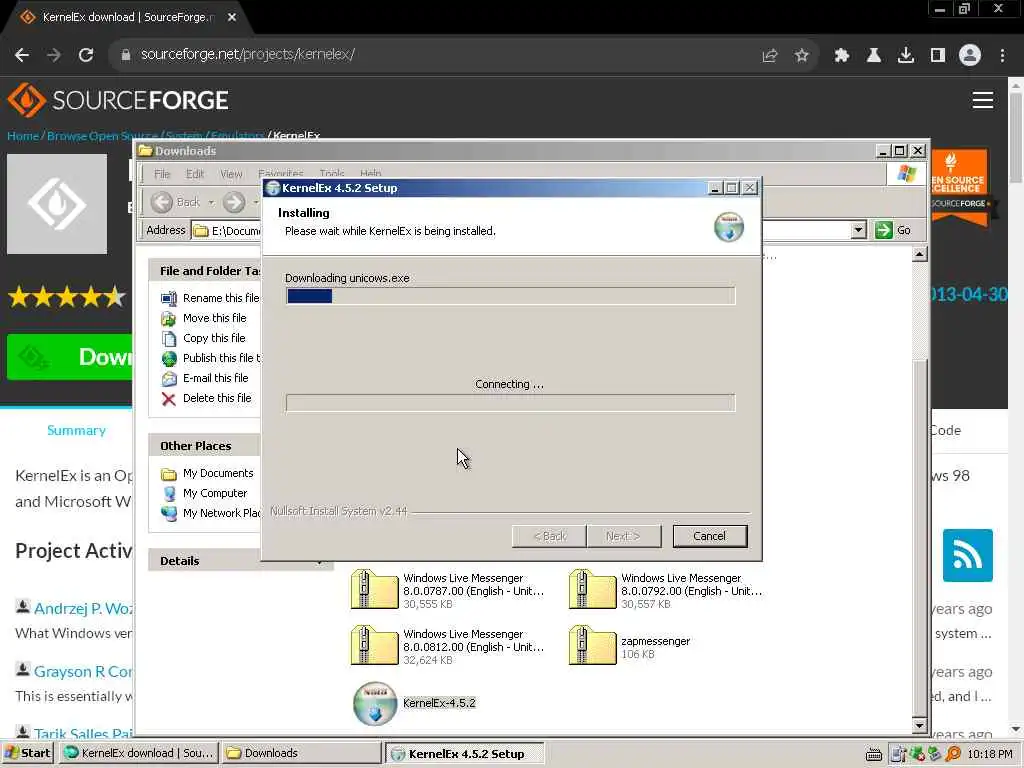Select Windows Live Messenger 8.0.0812.00 archive
This screenshot has height=768, width=1024.
tap(447, 647)
